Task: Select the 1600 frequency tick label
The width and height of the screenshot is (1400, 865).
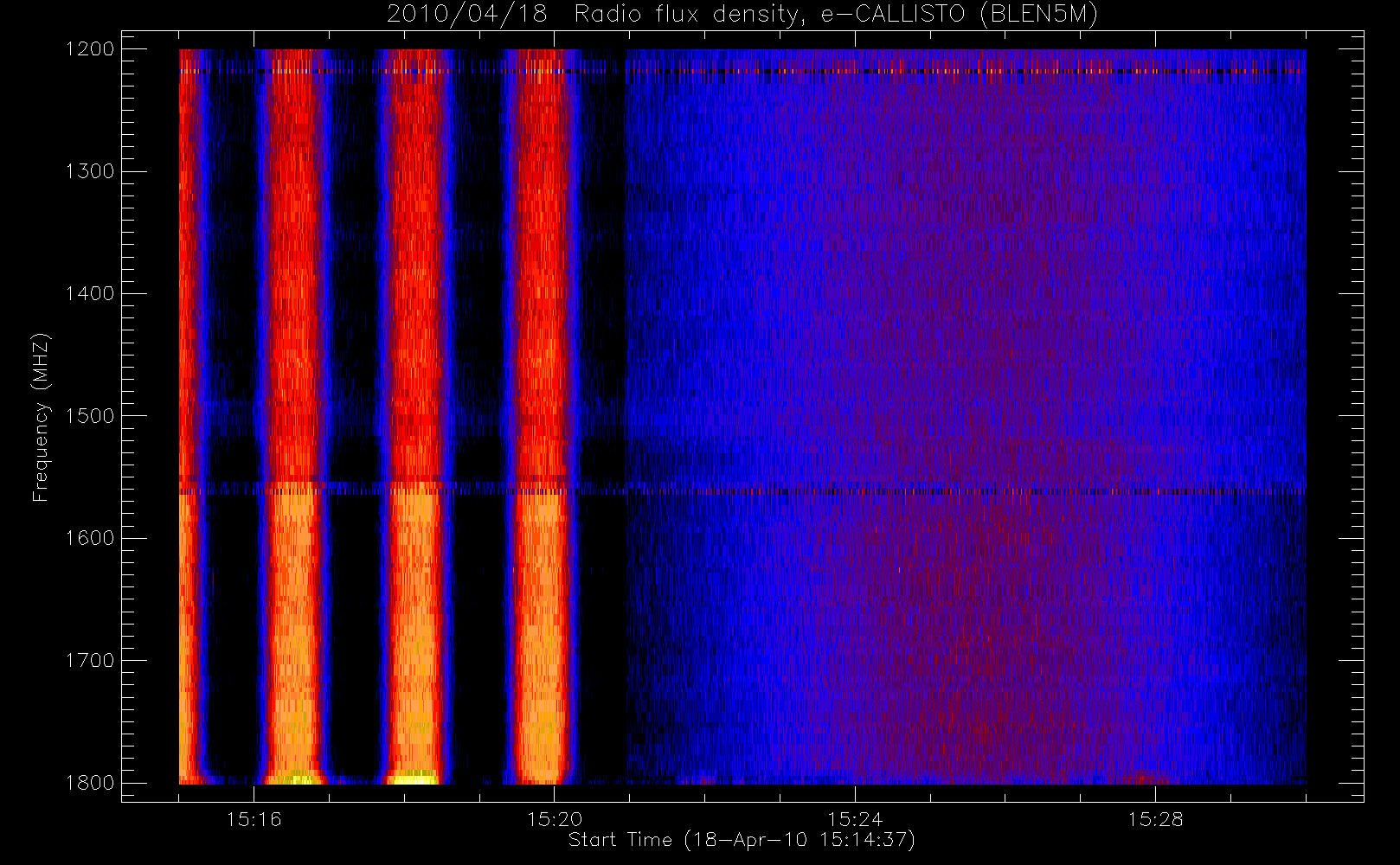Action: [x=90, y=538]
